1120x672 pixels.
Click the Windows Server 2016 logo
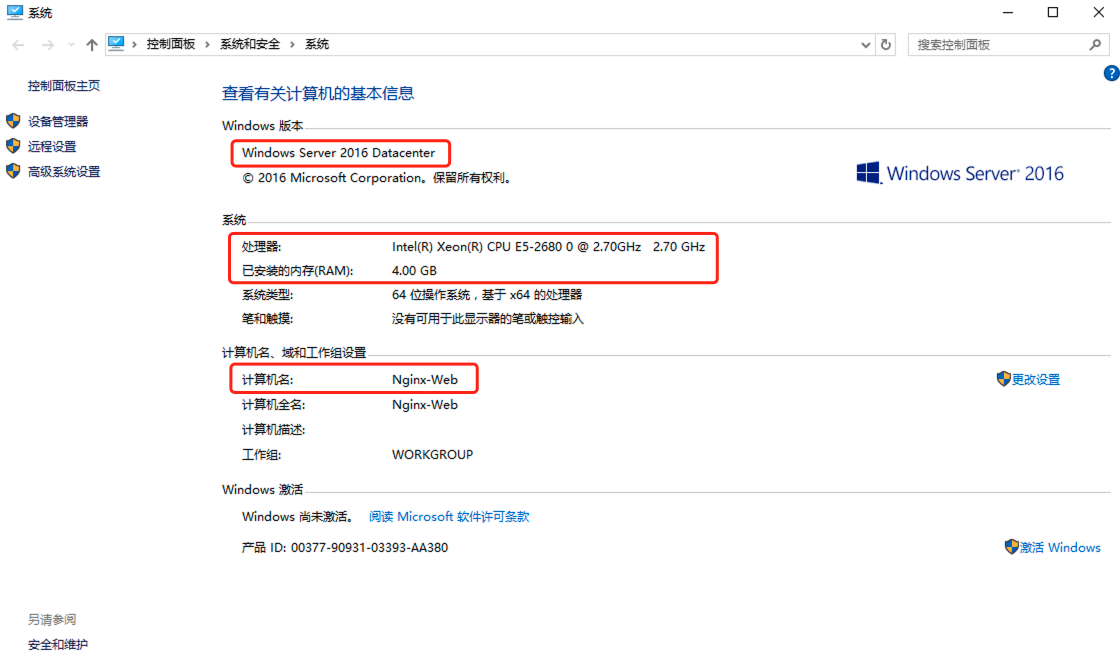point(960,174)
